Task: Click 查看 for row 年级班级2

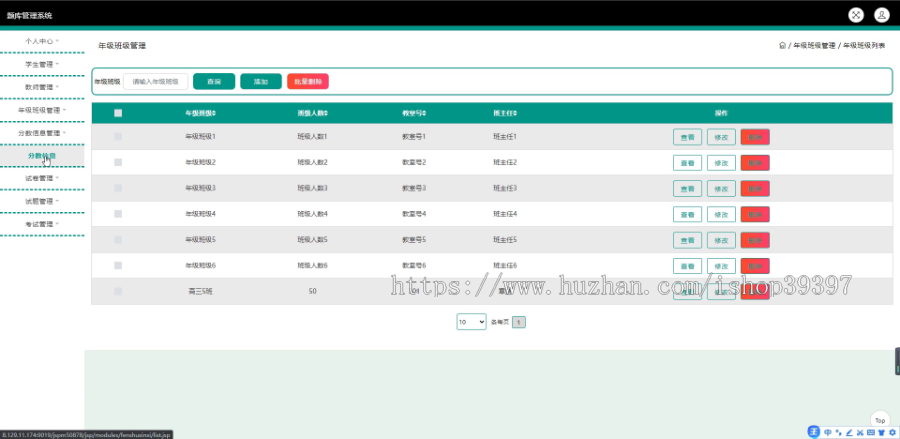Action: [x=687, y=163]
